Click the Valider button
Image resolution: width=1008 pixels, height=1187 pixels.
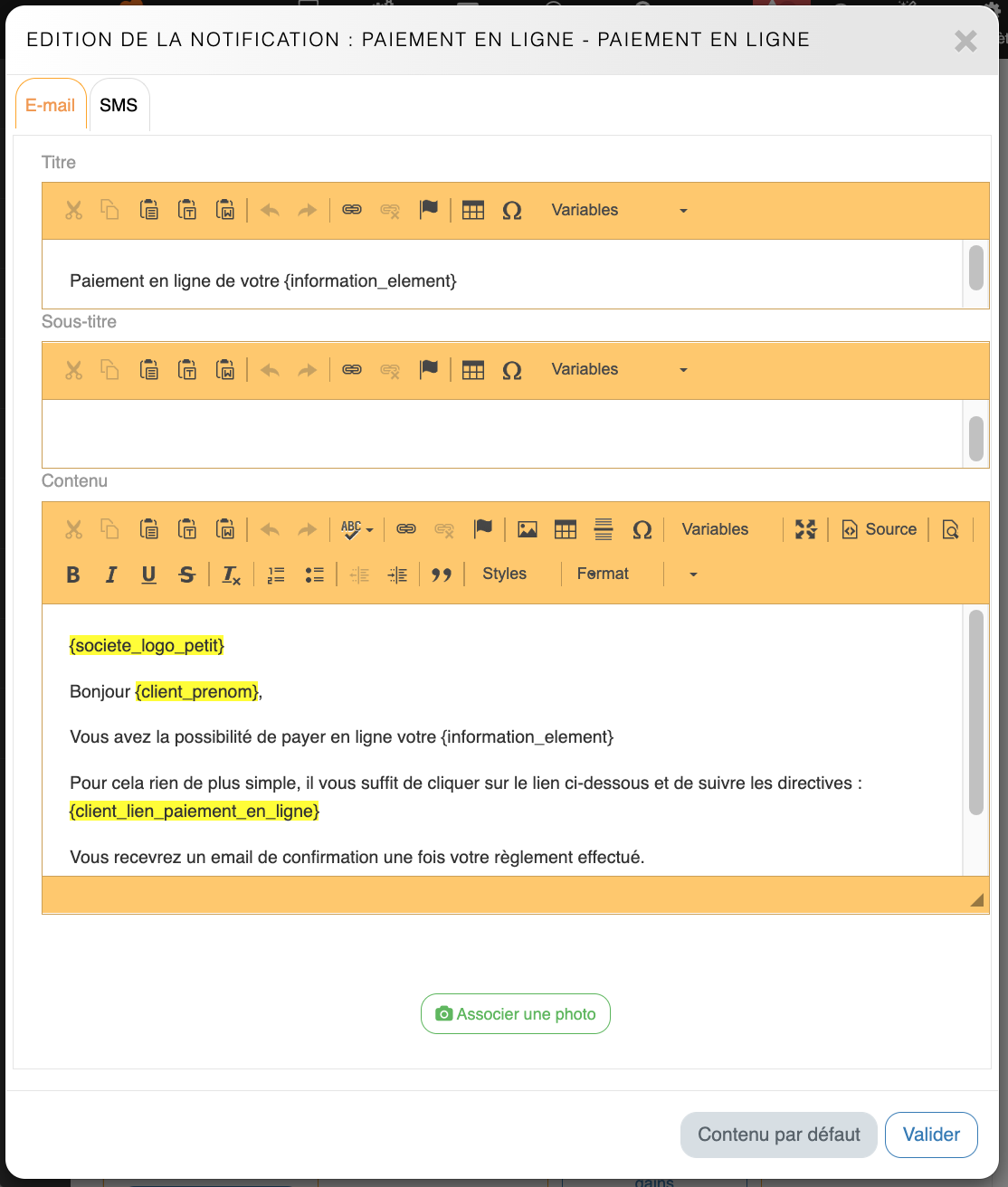pos(931,1135)
